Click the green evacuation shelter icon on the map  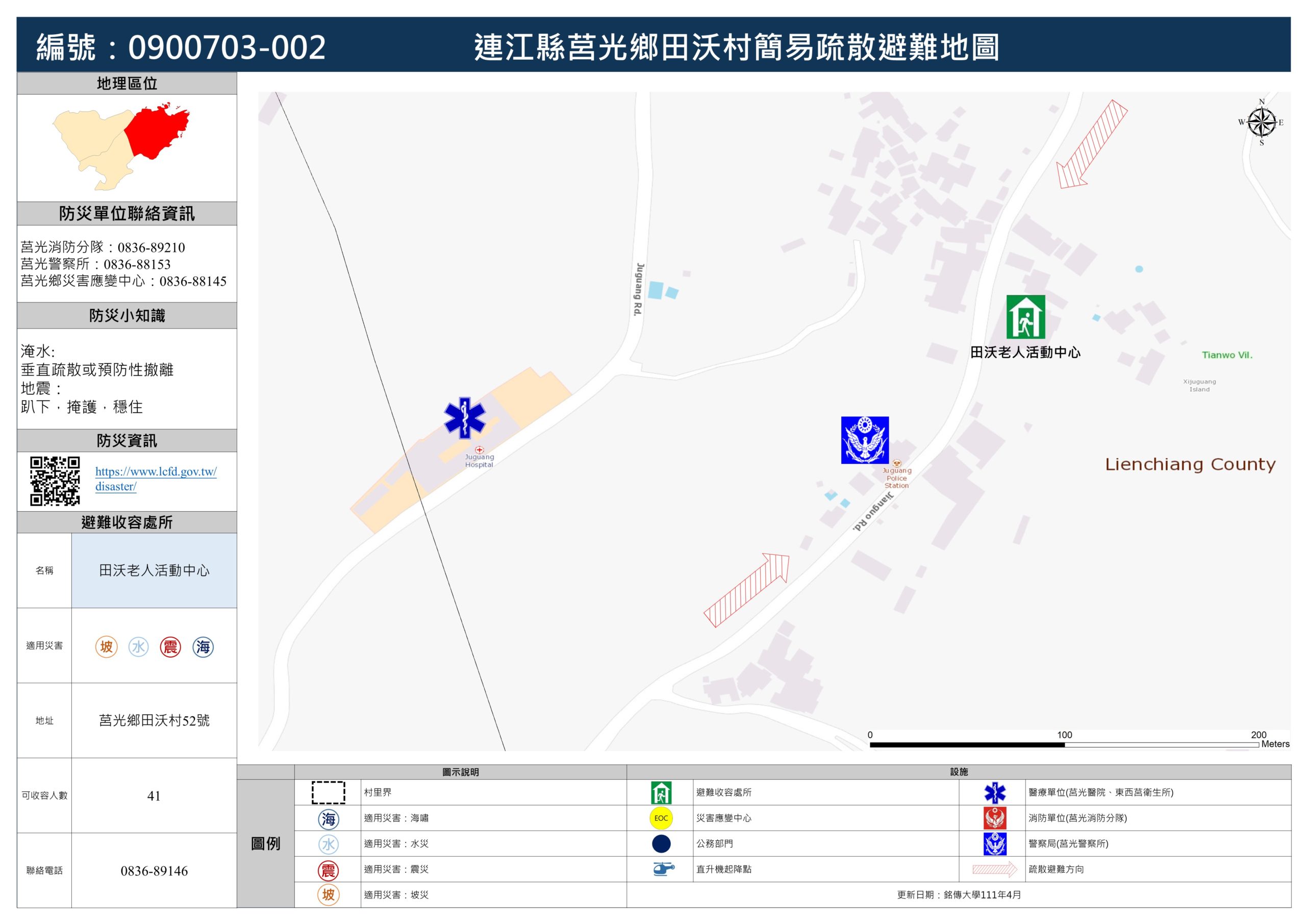(1025, 317)
